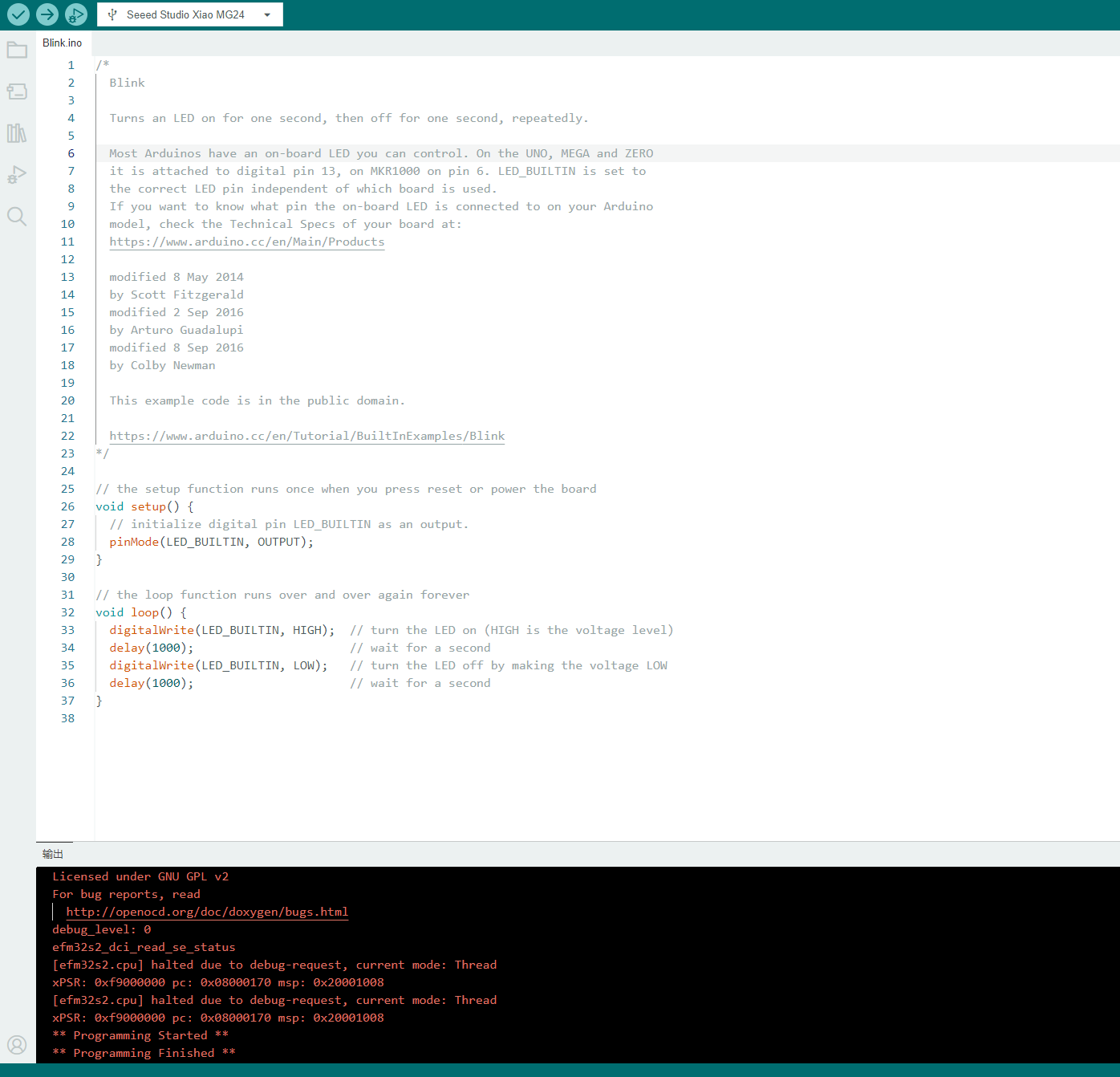1120x1077 pixels.
Task: Click '** Programming Started **' output line
Action: 140,1035
